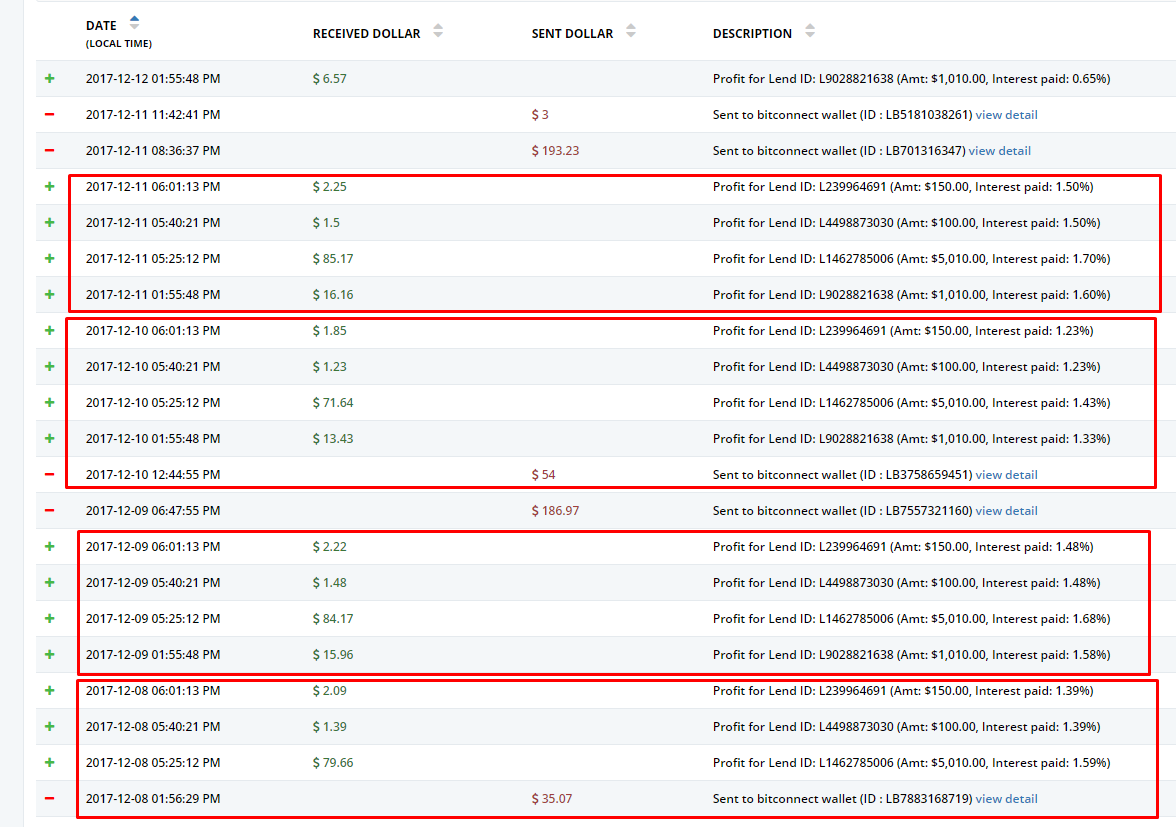Select received amount $ 6.57

click(x=330, y=79)
